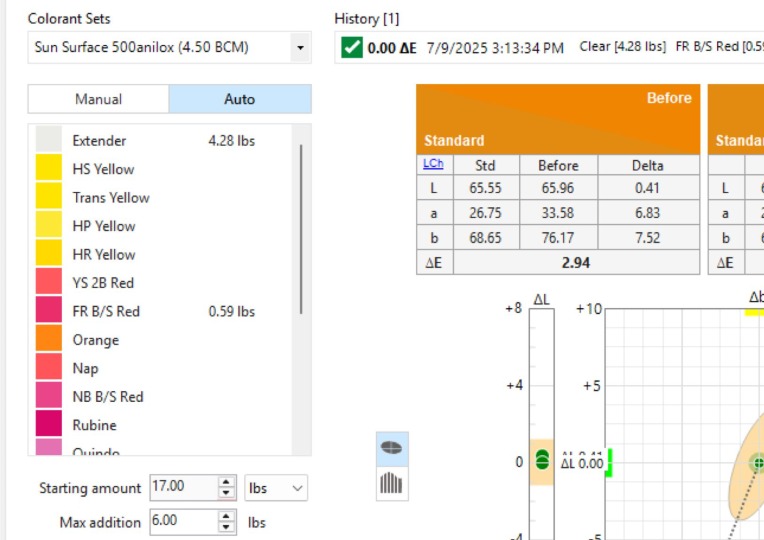
Task: Click the colorant list scrollbar
Action: (301, 230)
